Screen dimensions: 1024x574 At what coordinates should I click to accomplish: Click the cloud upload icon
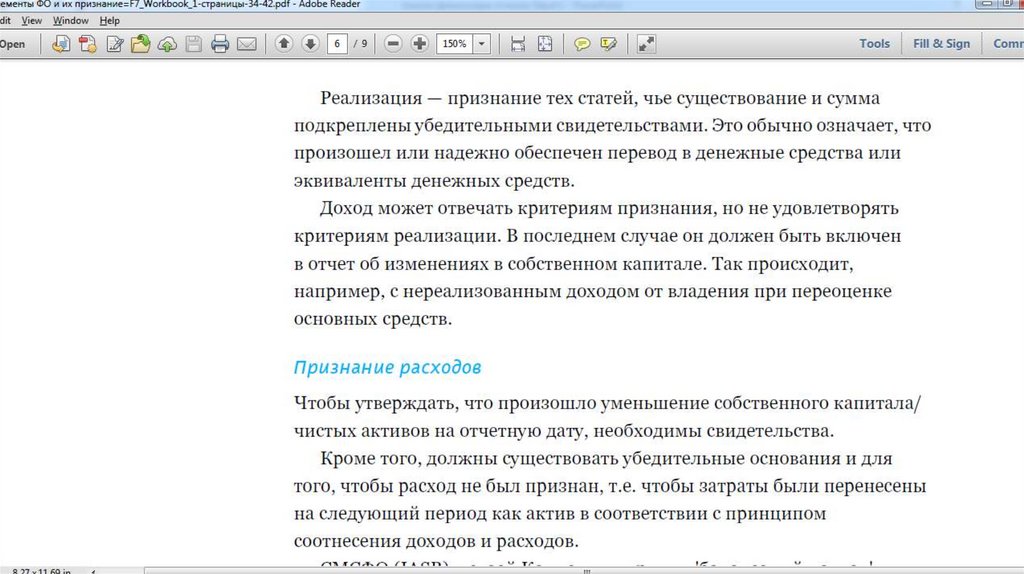[x=167, y=44]
